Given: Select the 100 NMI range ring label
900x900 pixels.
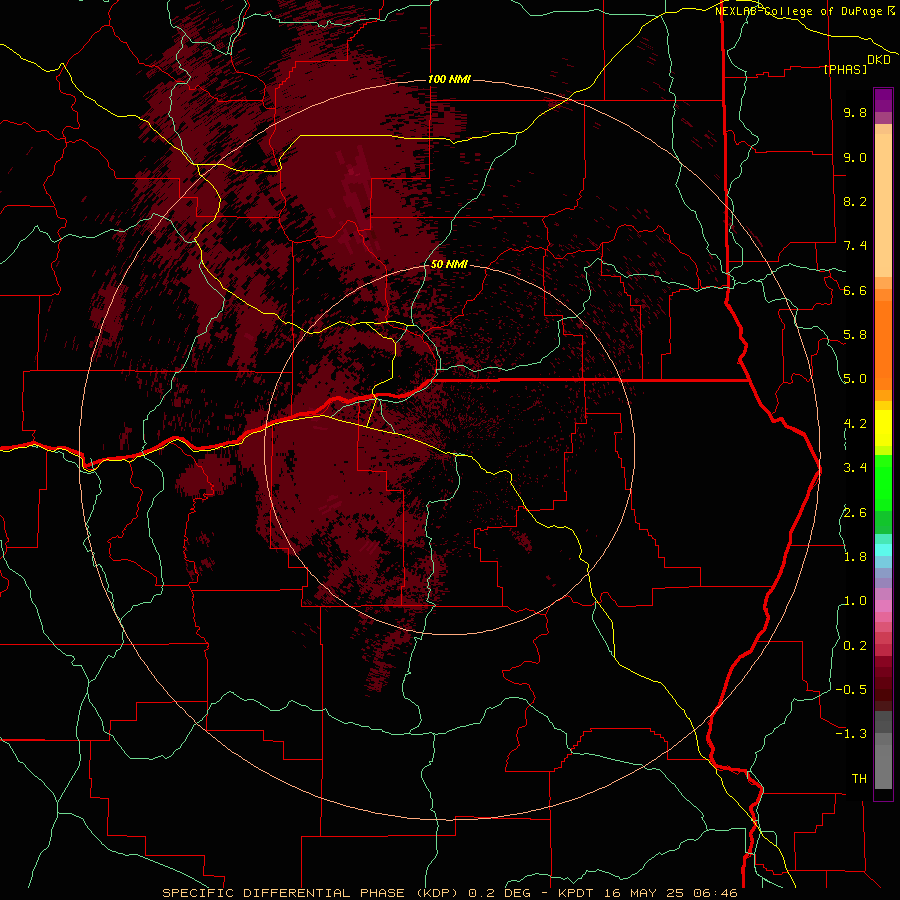Looking at the screenshot, I should 449,79.
